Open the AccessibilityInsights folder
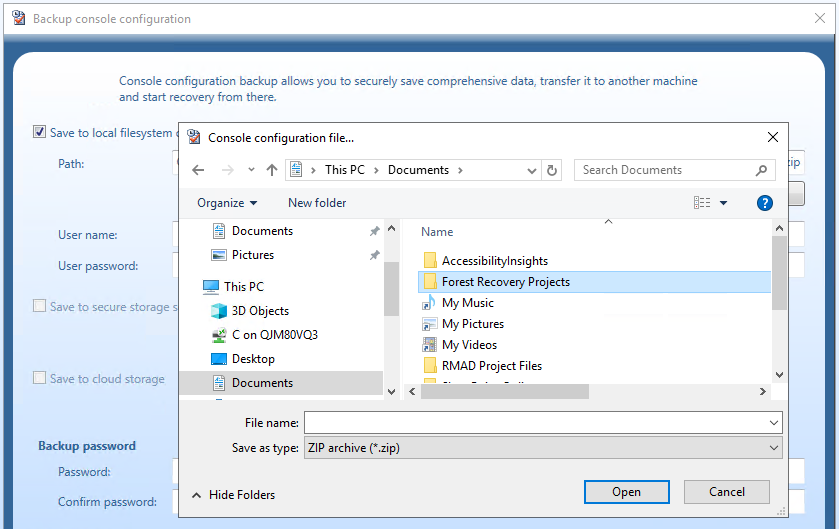The width and height of the screenshot is (839, 529). pos(494,261)
